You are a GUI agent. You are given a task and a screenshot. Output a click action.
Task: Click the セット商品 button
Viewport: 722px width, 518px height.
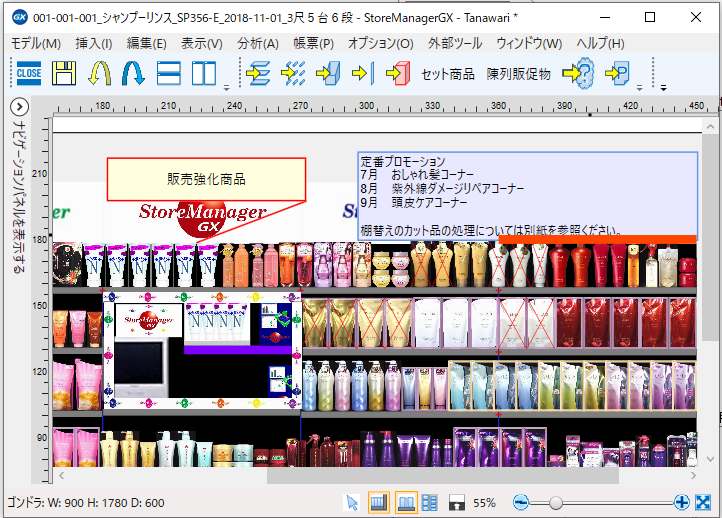coord(448,74)
